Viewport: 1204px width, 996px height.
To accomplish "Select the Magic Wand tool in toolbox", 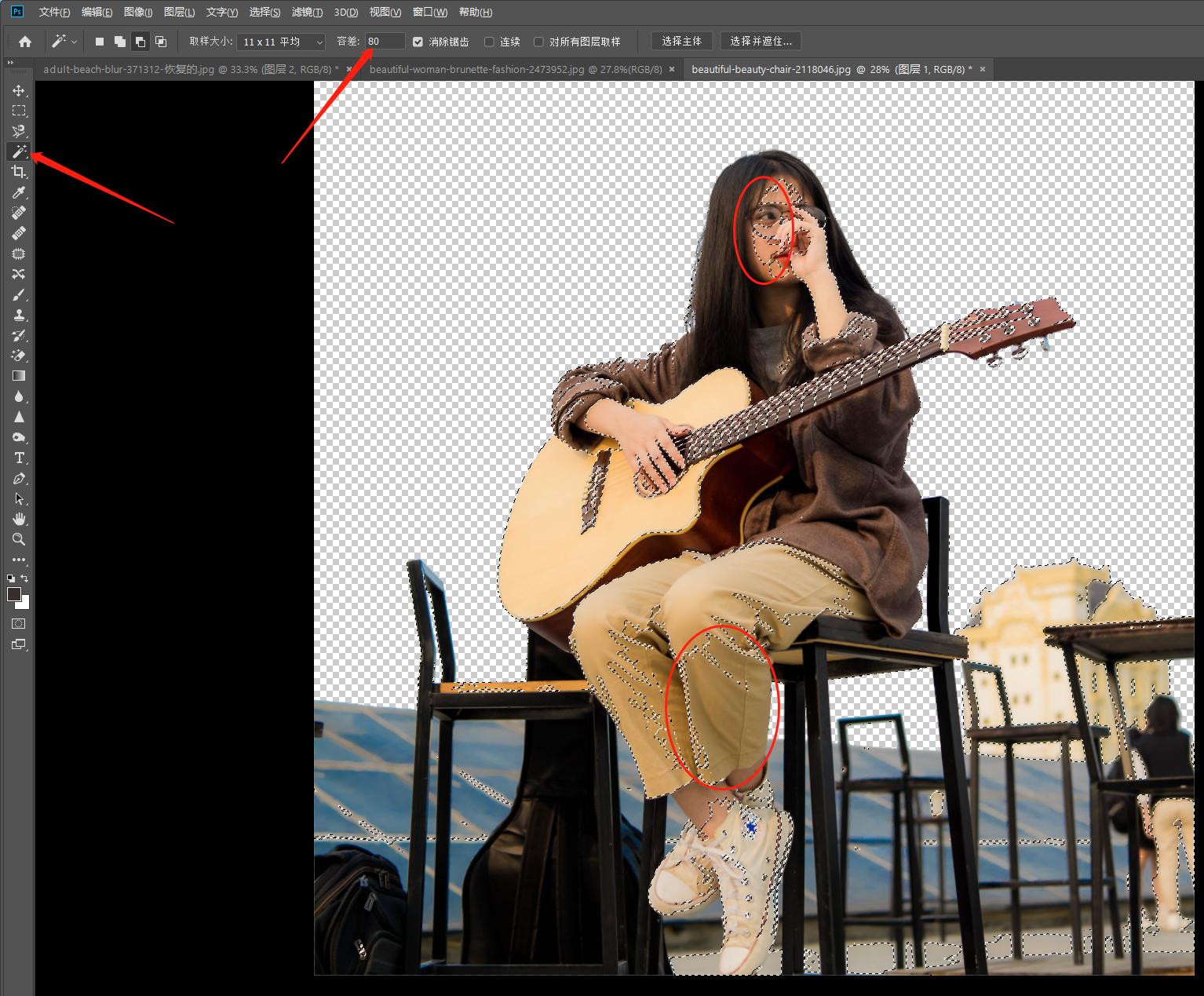I will (x=19, y=151).
